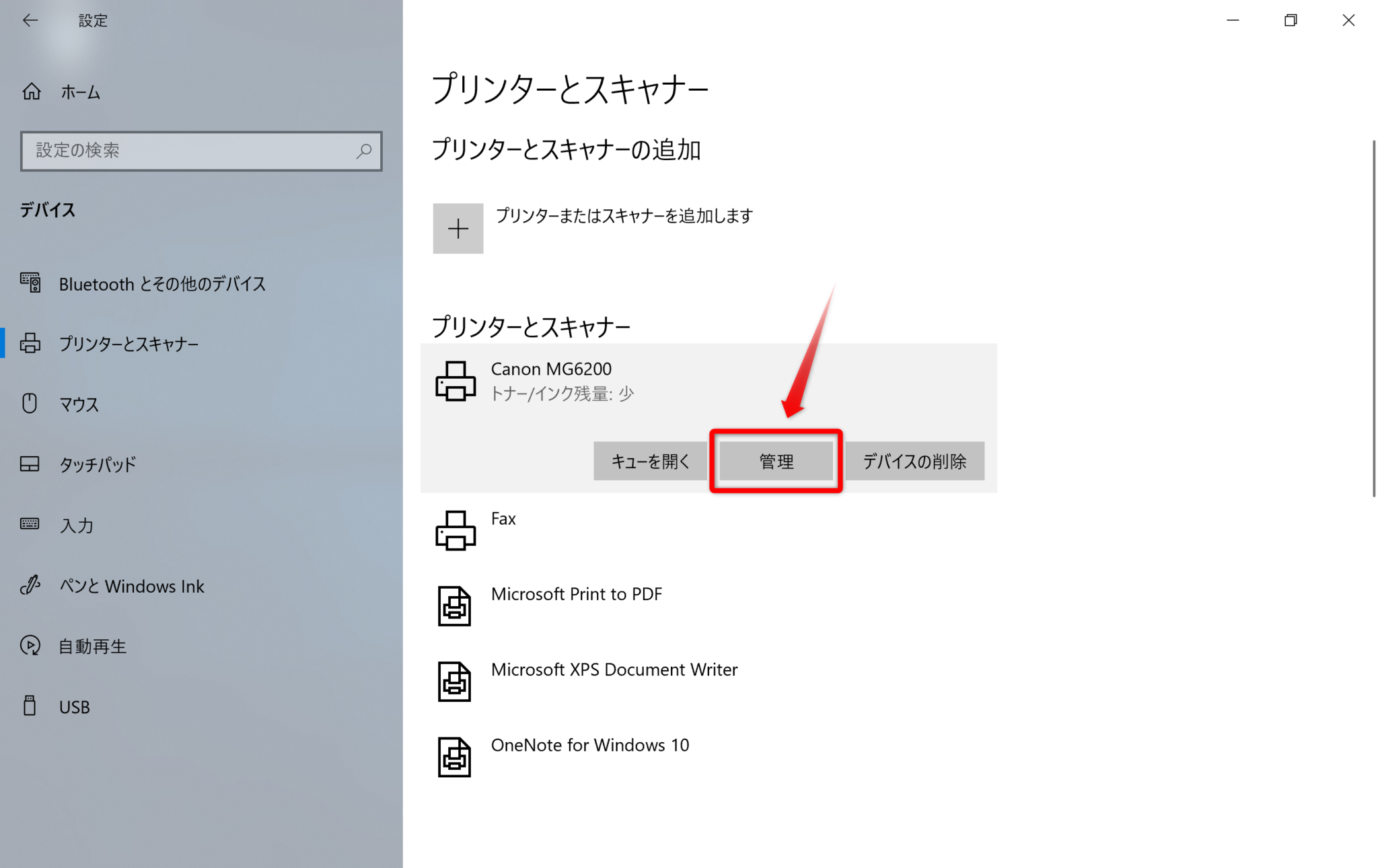Select the Pen and Windows Ink icon

pyautogui.click(x=30, y=585)
